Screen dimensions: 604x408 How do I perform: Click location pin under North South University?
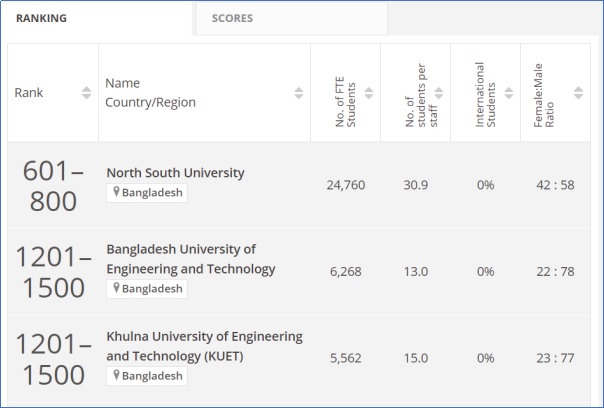pos(116,193)
